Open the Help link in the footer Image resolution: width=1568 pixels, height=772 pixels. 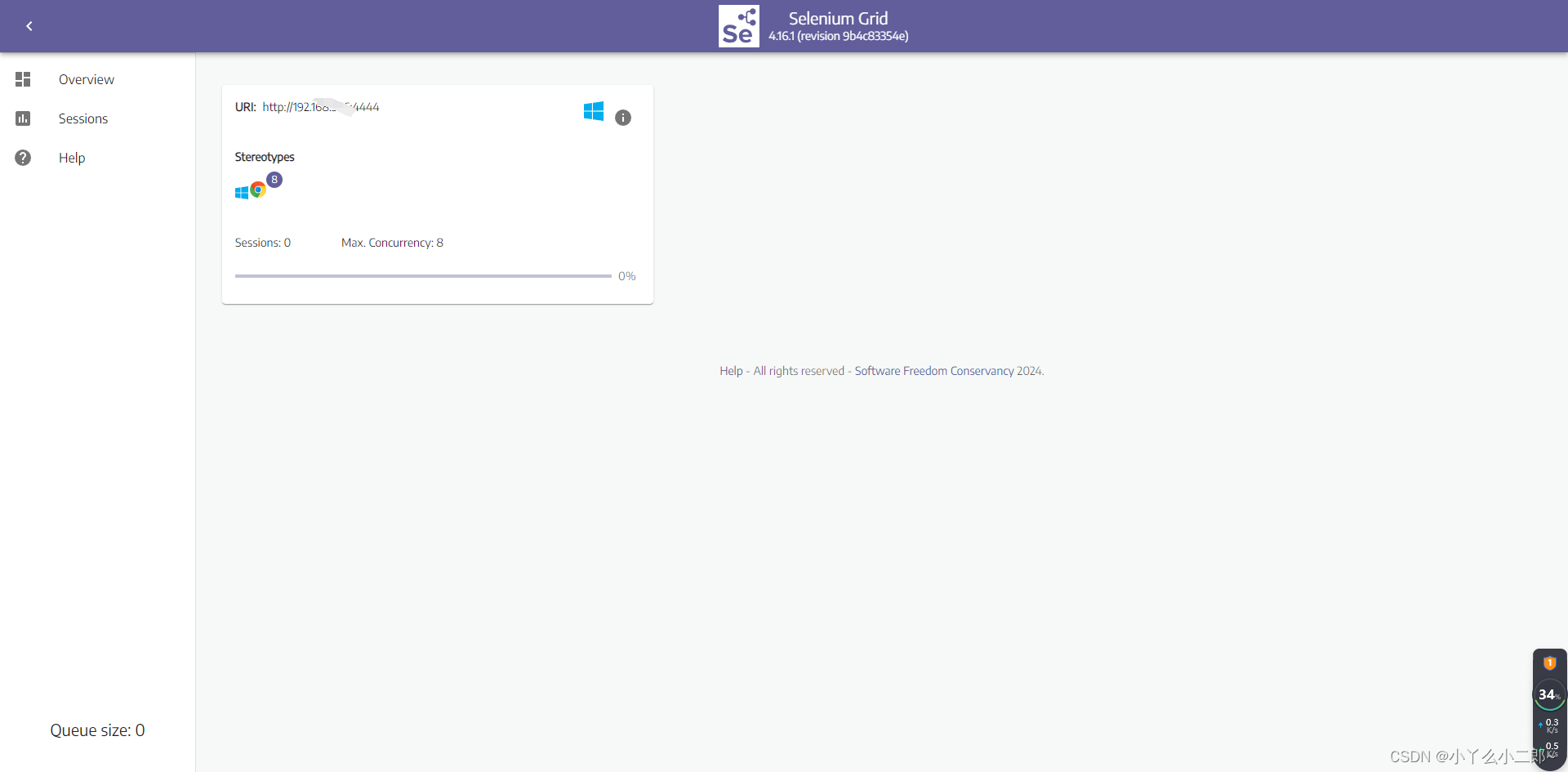click(x=731, y=371)
